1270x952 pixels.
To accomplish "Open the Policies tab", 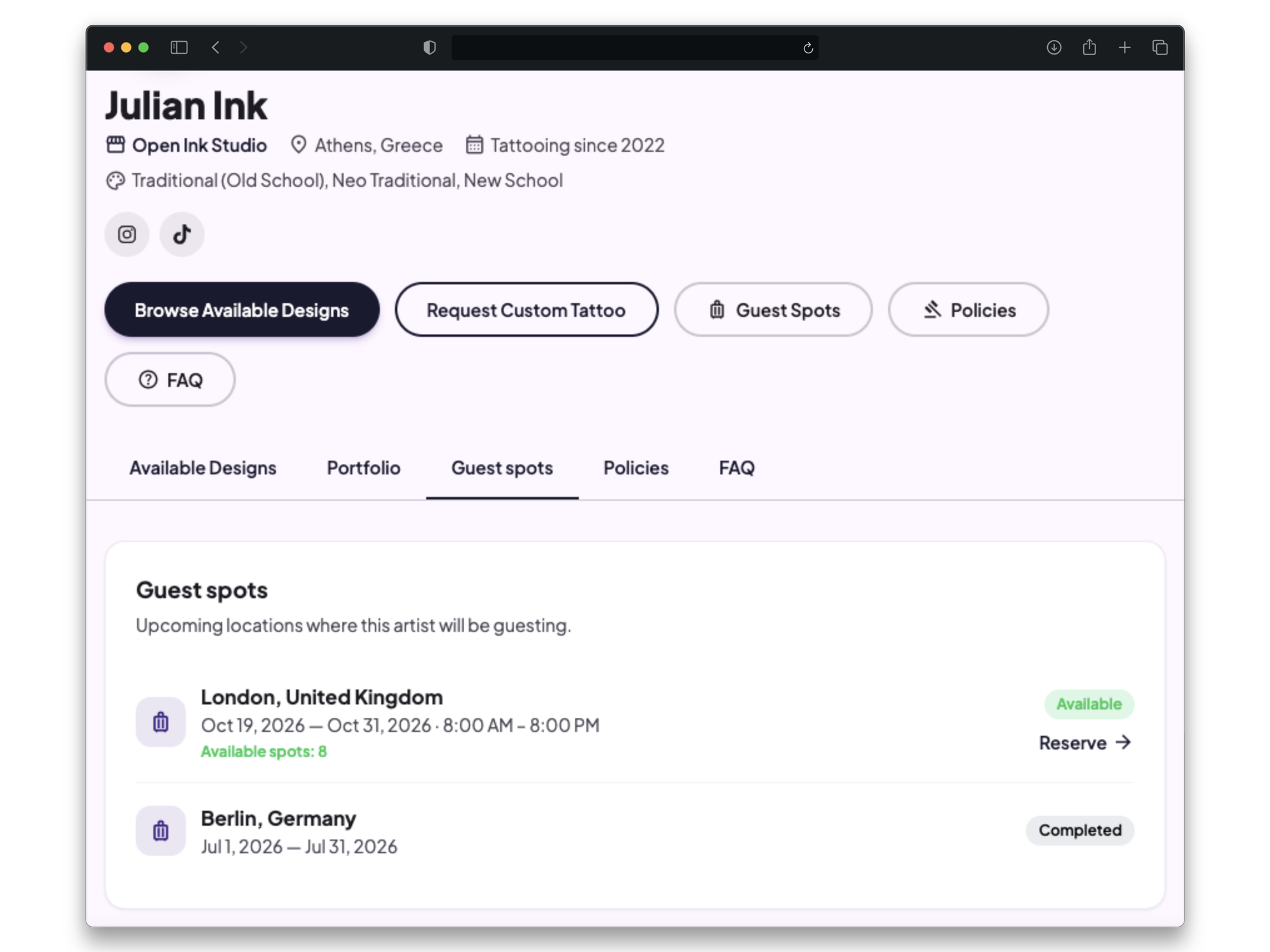I will (636, 468).
